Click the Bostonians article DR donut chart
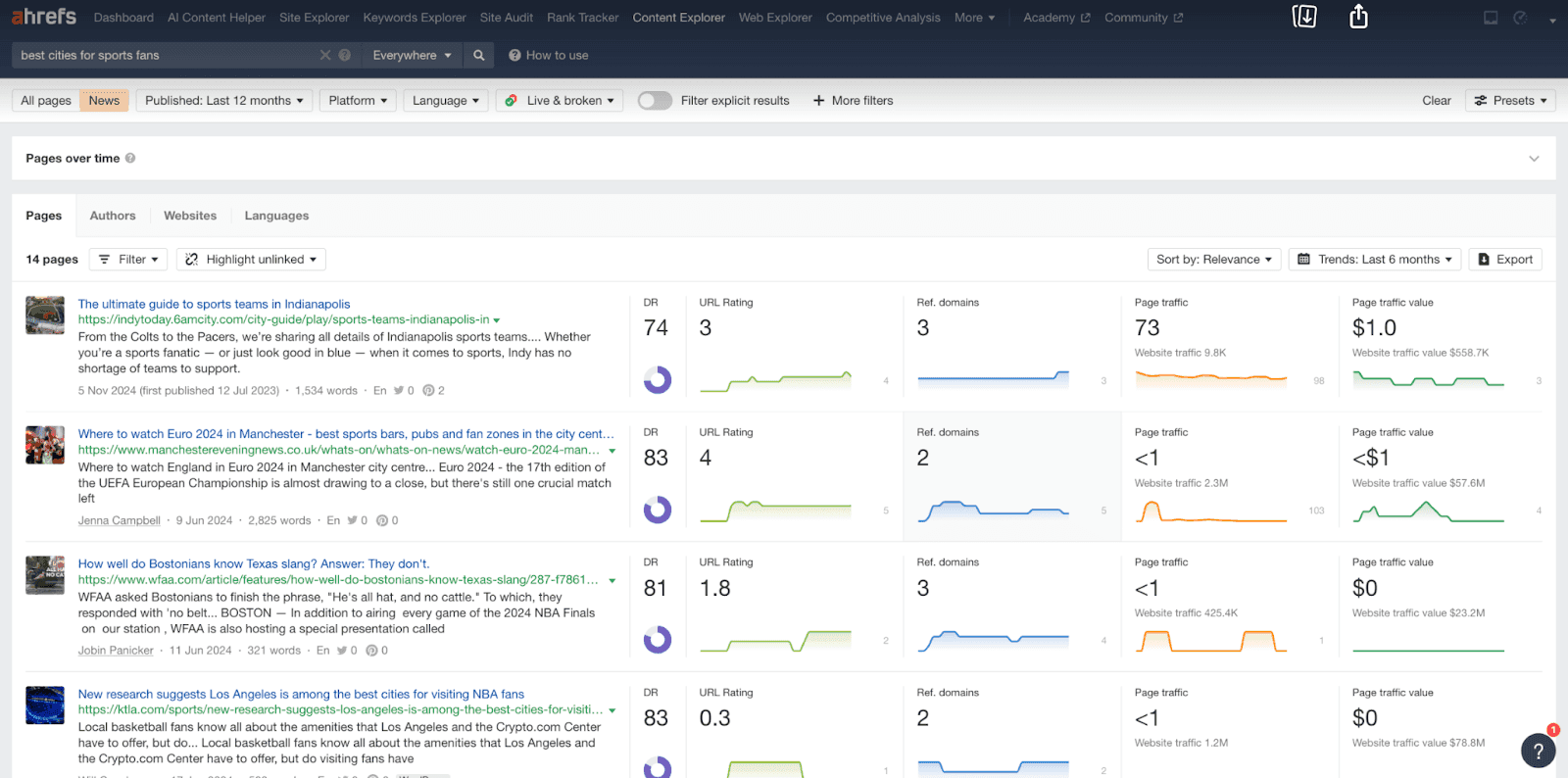The image size is (1568, 778). (658, 640)
